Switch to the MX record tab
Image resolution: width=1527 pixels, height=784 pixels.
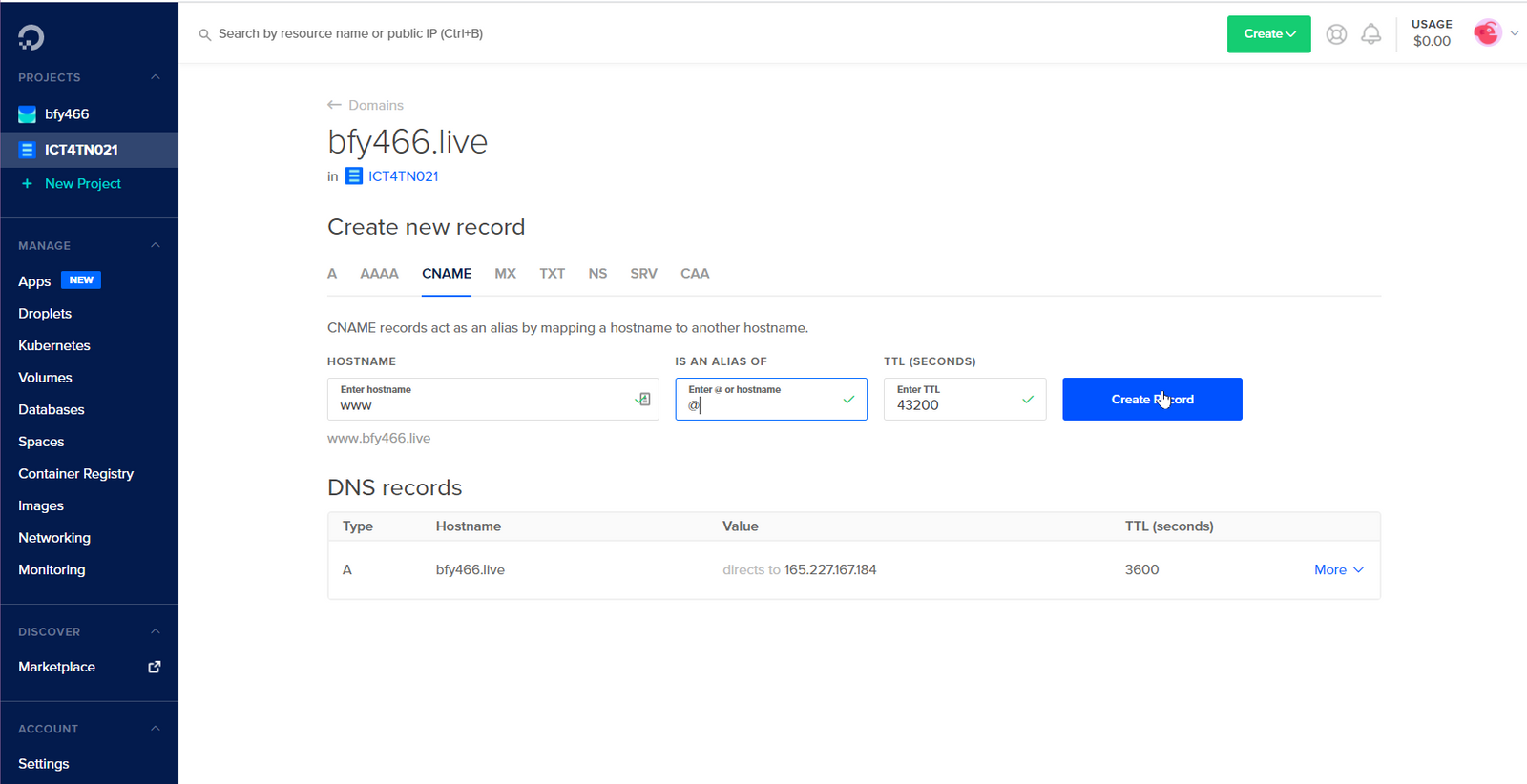pos(505,274)
